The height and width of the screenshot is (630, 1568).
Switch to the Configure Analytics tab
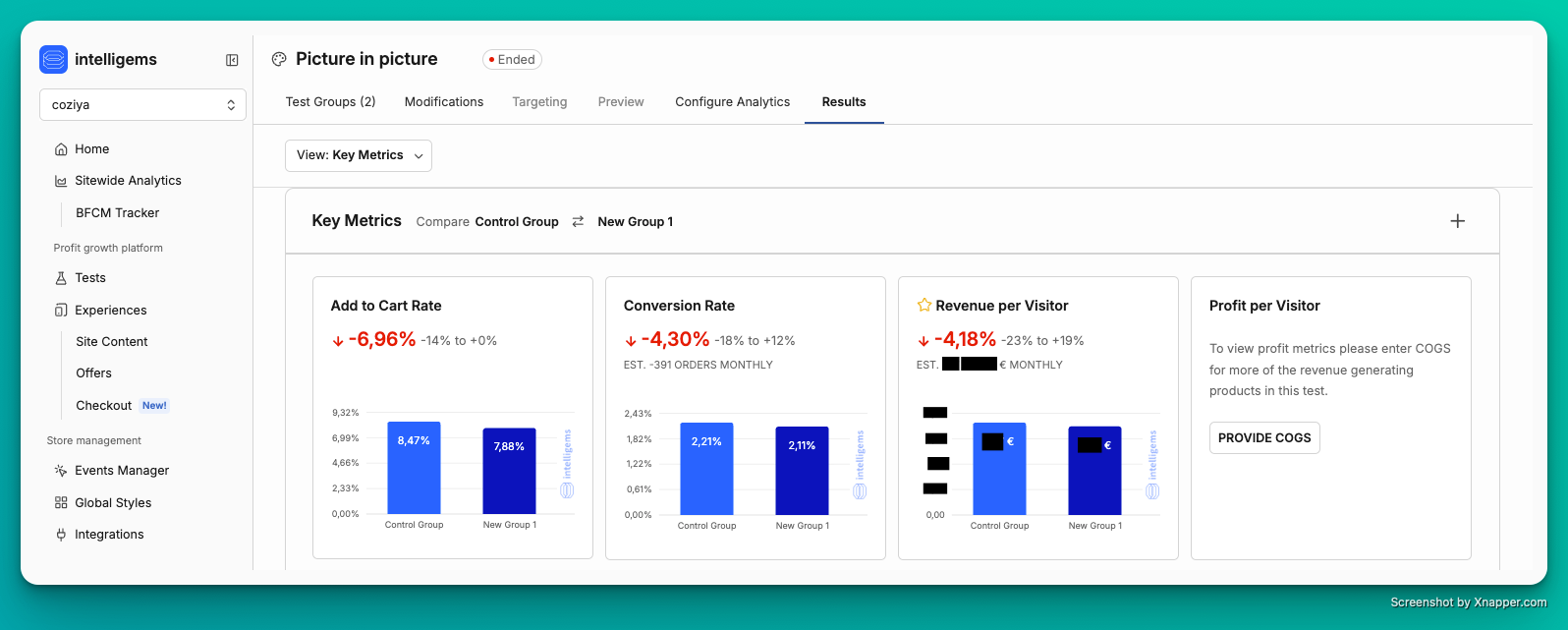pos(732,102)
